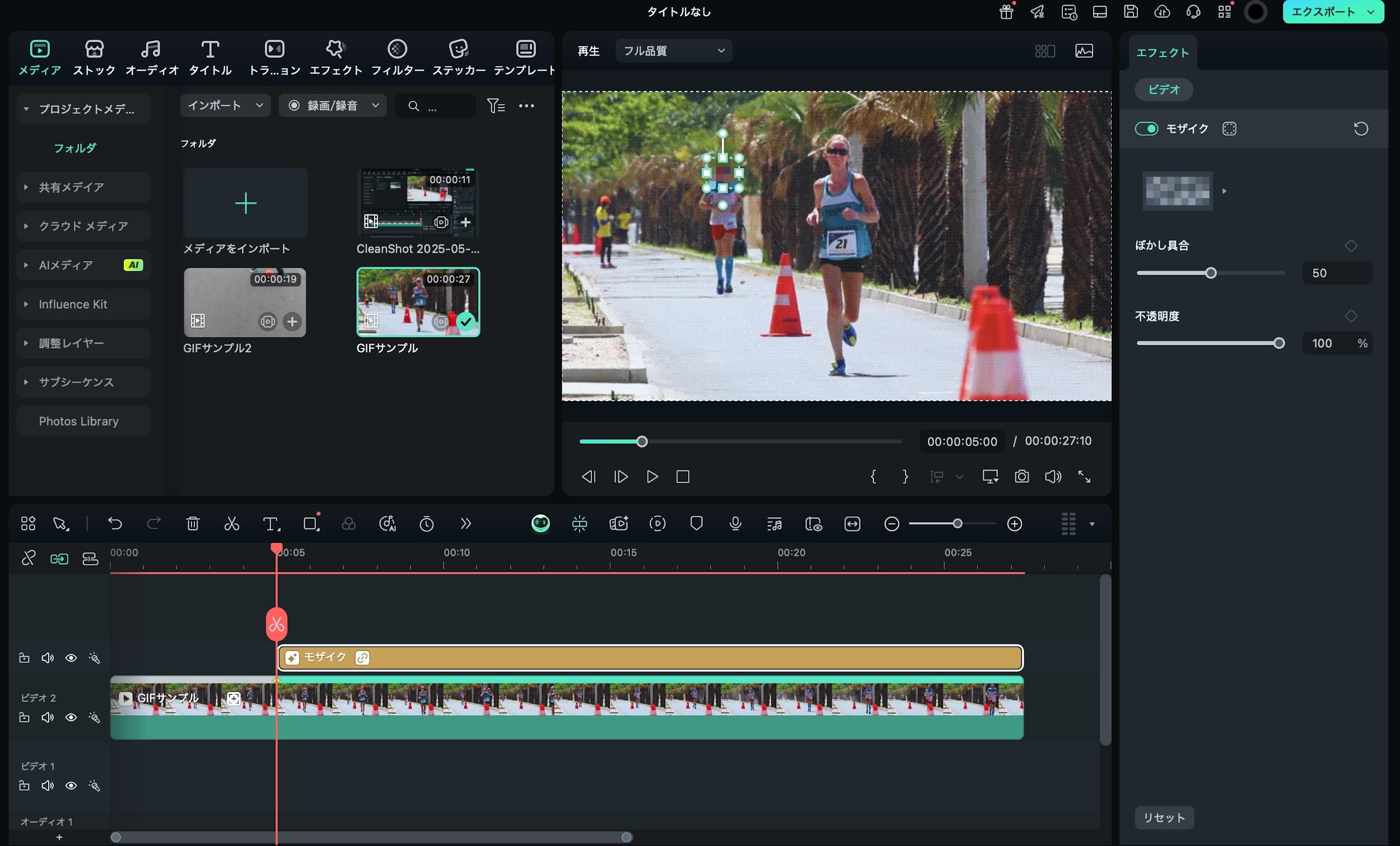Toggle the timeline auto ripple link icon

click(59, 559)
